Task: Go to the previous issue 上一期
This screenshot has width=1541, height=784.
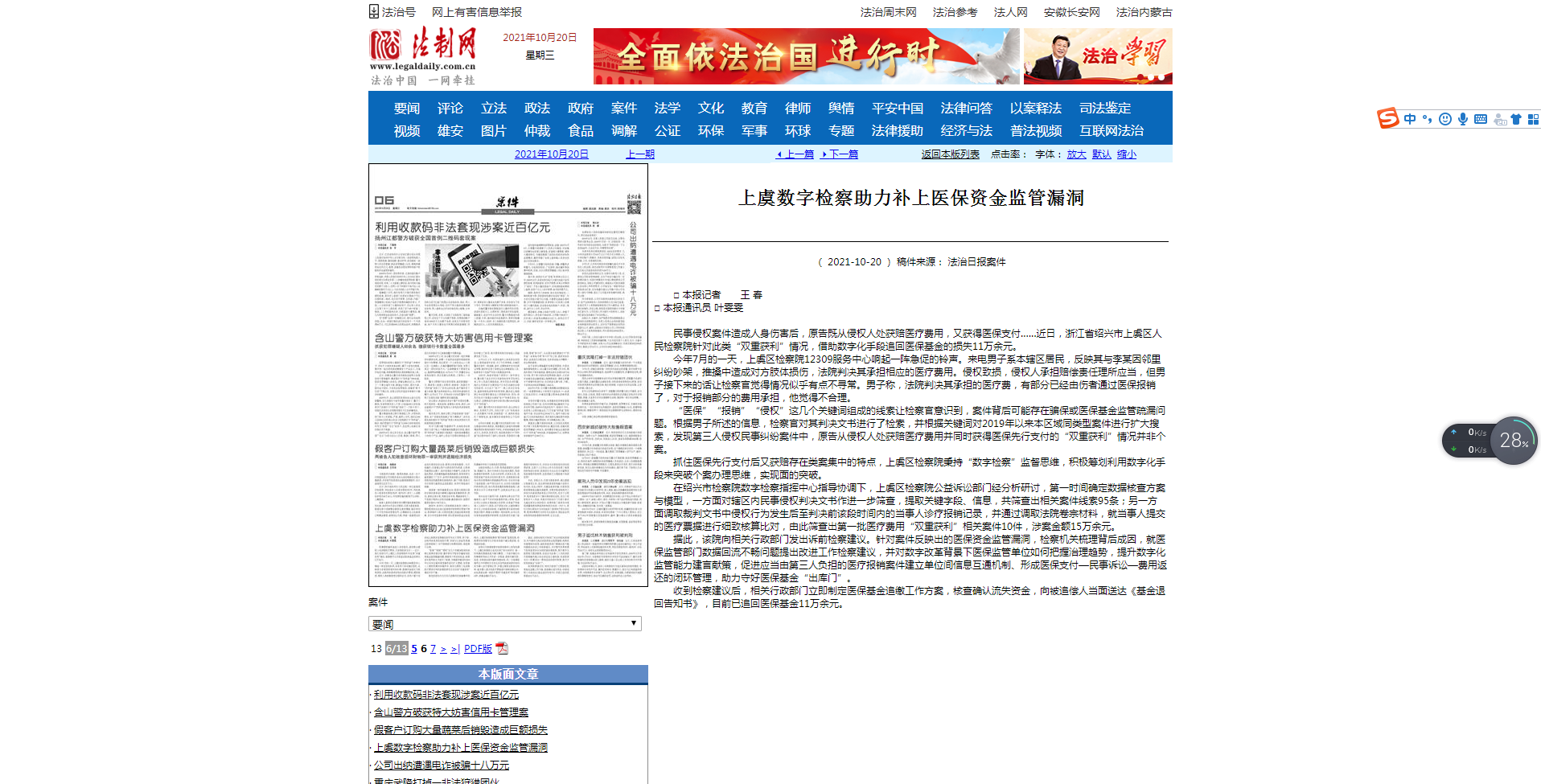Action: [640, 154]
